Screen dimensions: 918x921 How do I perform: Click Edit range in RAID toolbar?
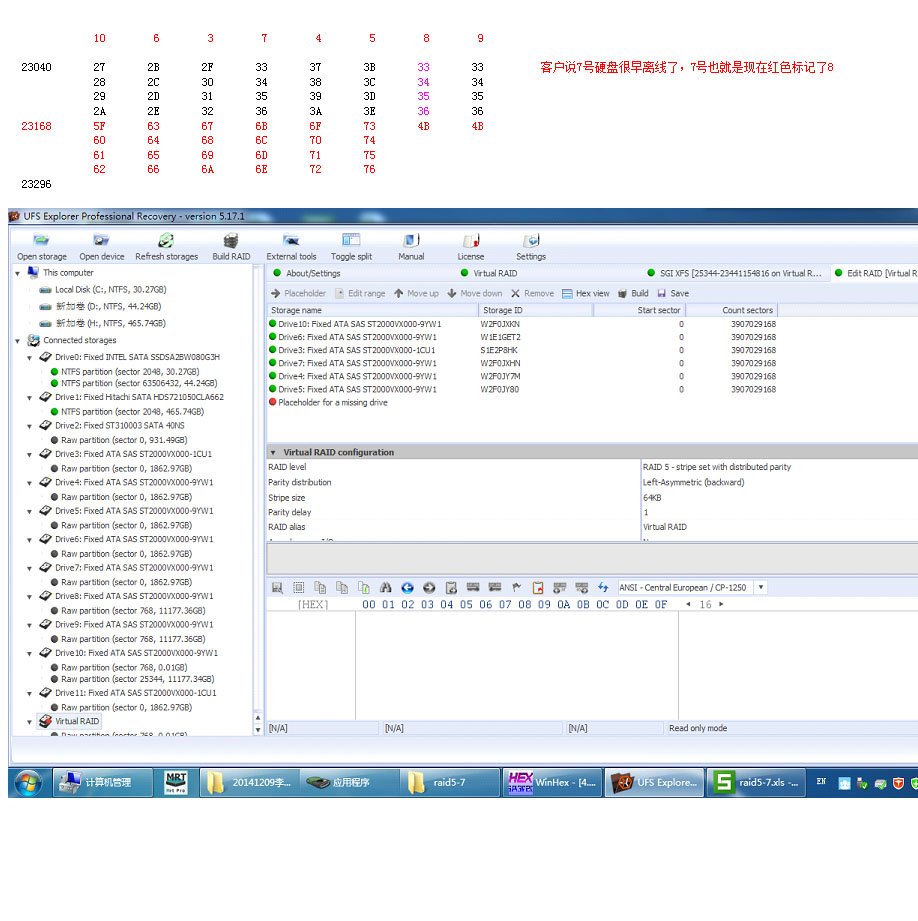click(x=360, y=293)
